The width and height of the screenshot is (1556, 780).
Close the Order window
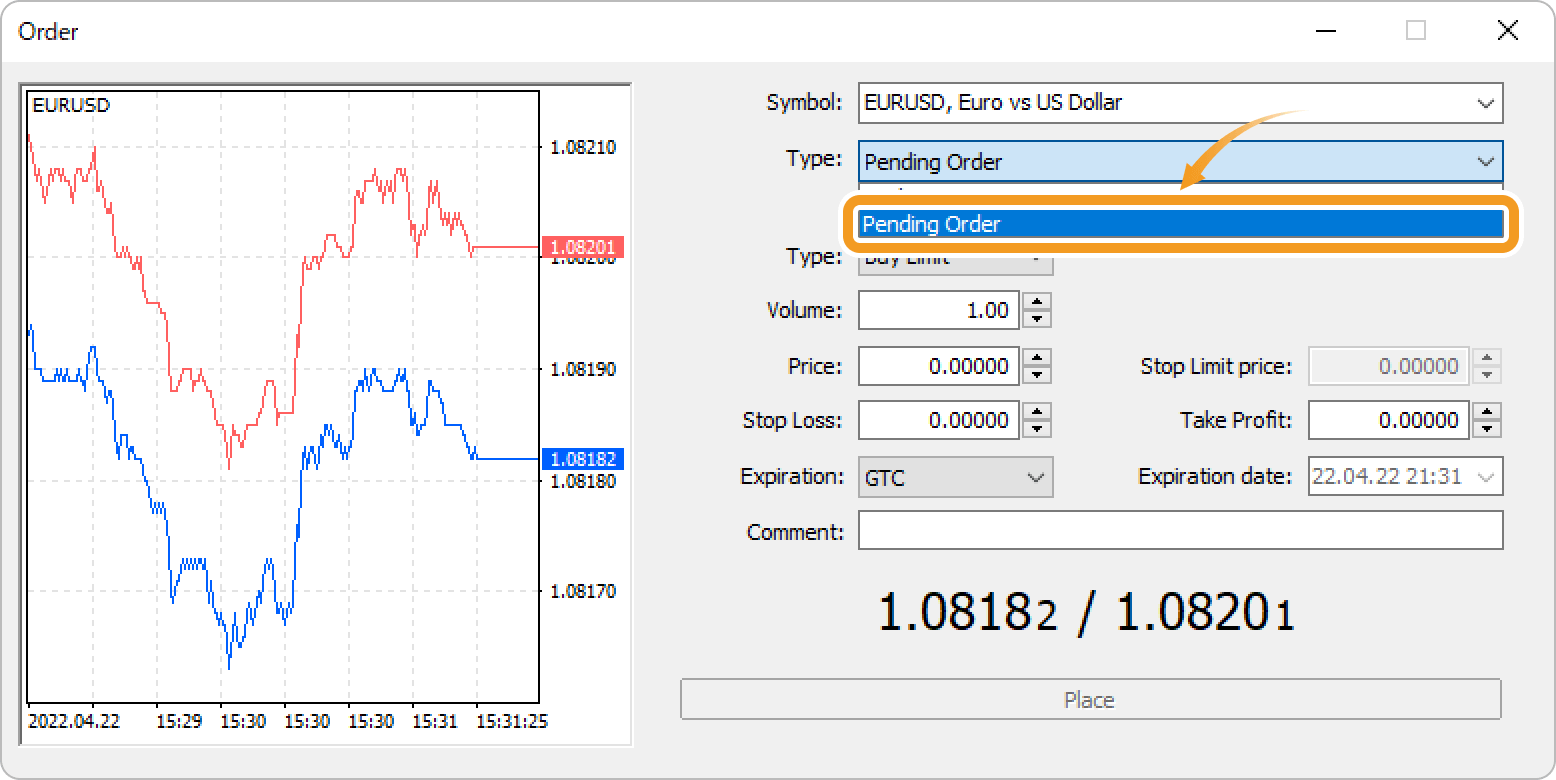[x=1507, y=31]
